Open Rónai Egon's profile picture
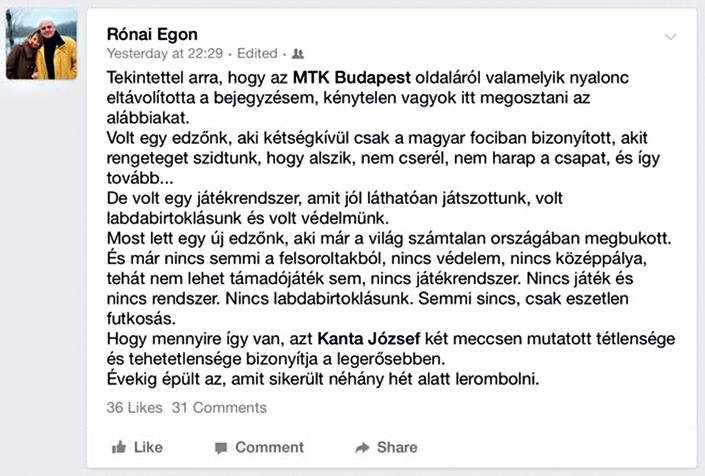The image size is (705, 476). [41, 44]
